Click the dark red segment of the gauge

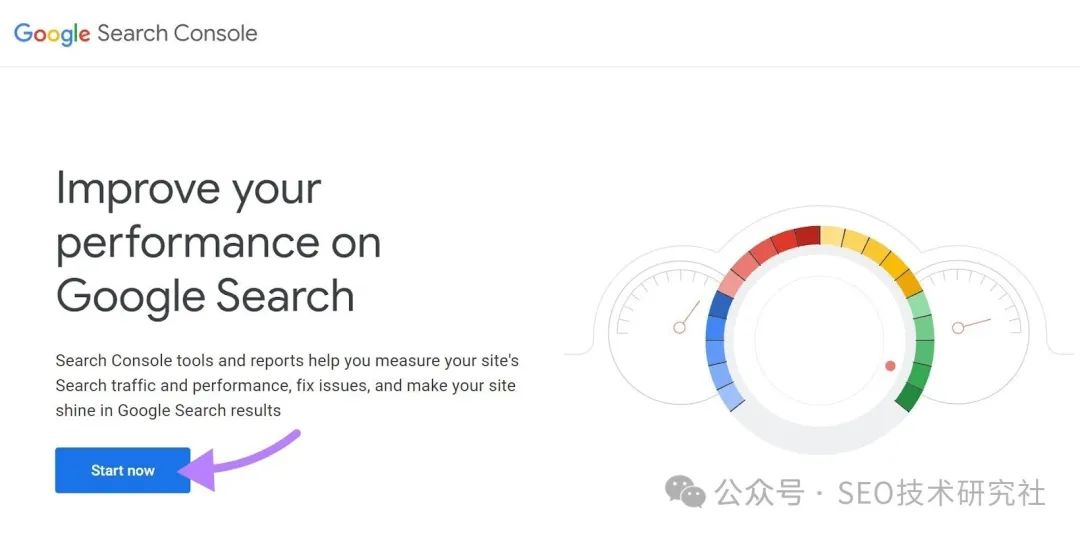tap(807, 238)
